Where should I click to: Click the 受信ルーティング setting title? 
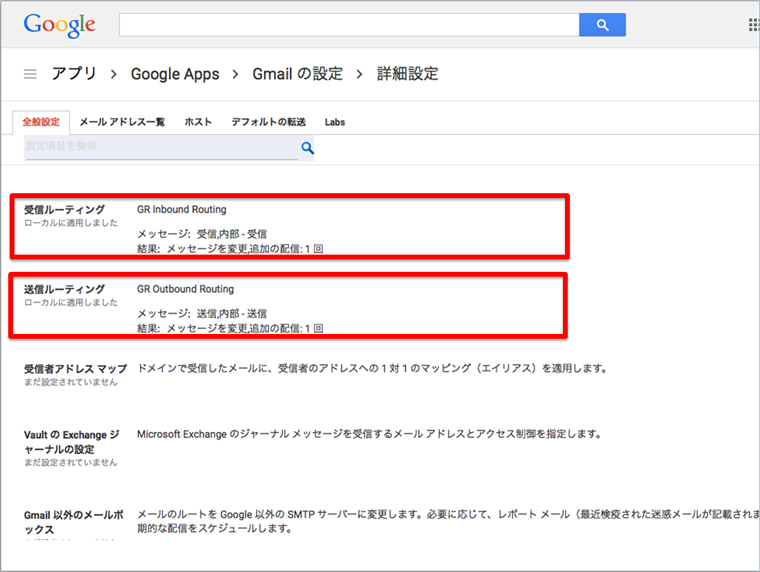[64, 210]
